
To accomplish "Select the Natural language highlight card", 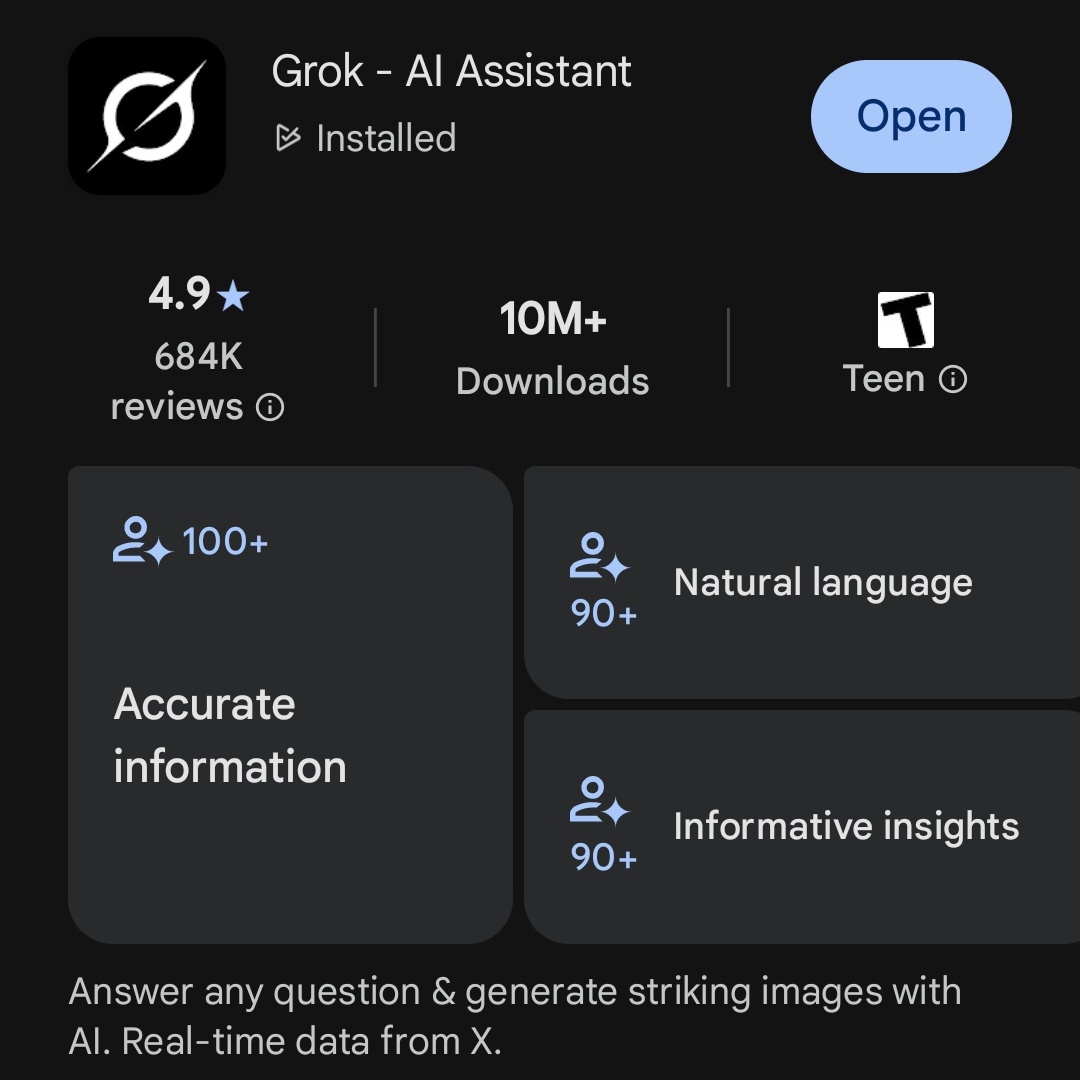I will coord(800,580).
